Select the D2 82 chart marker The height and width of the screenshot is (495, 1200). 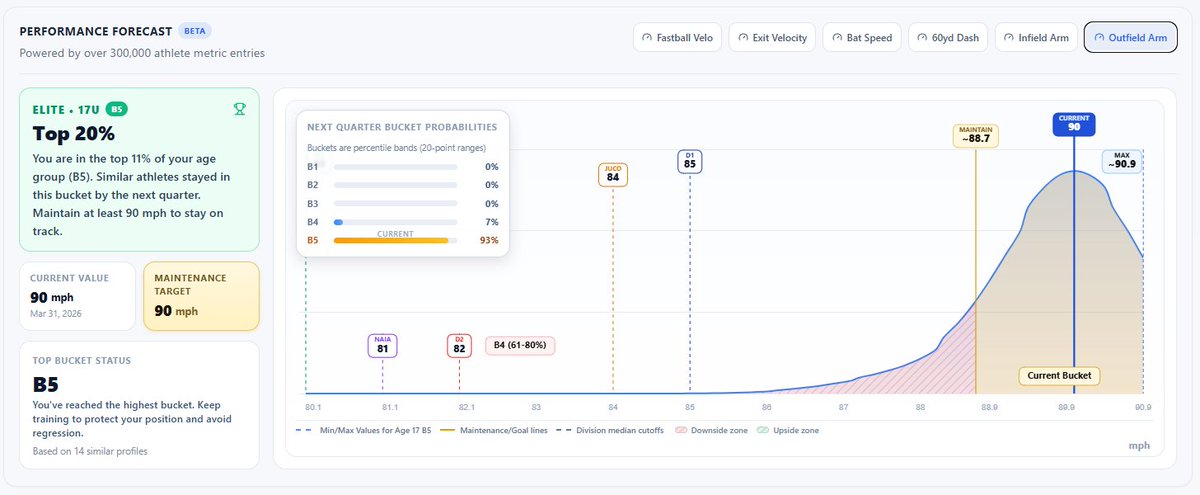tap(459, 345)
